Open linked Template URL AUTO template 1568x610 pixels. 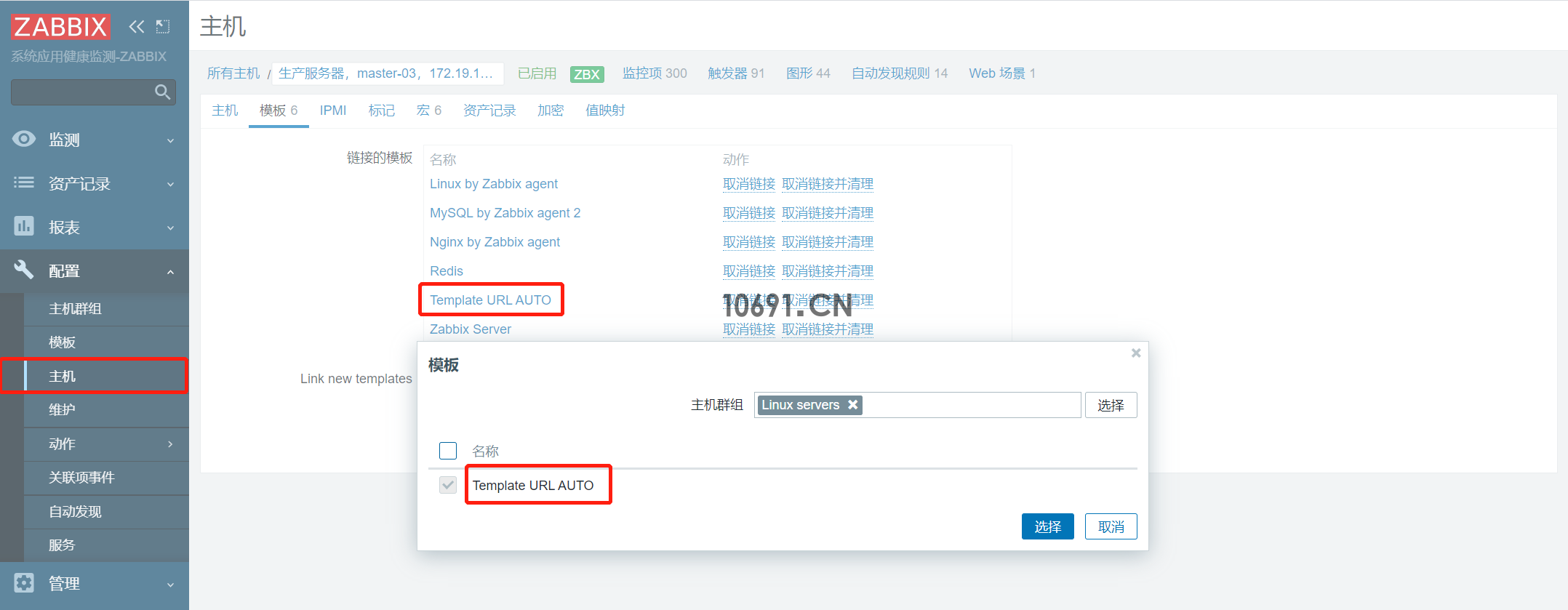tap(491, 300)
